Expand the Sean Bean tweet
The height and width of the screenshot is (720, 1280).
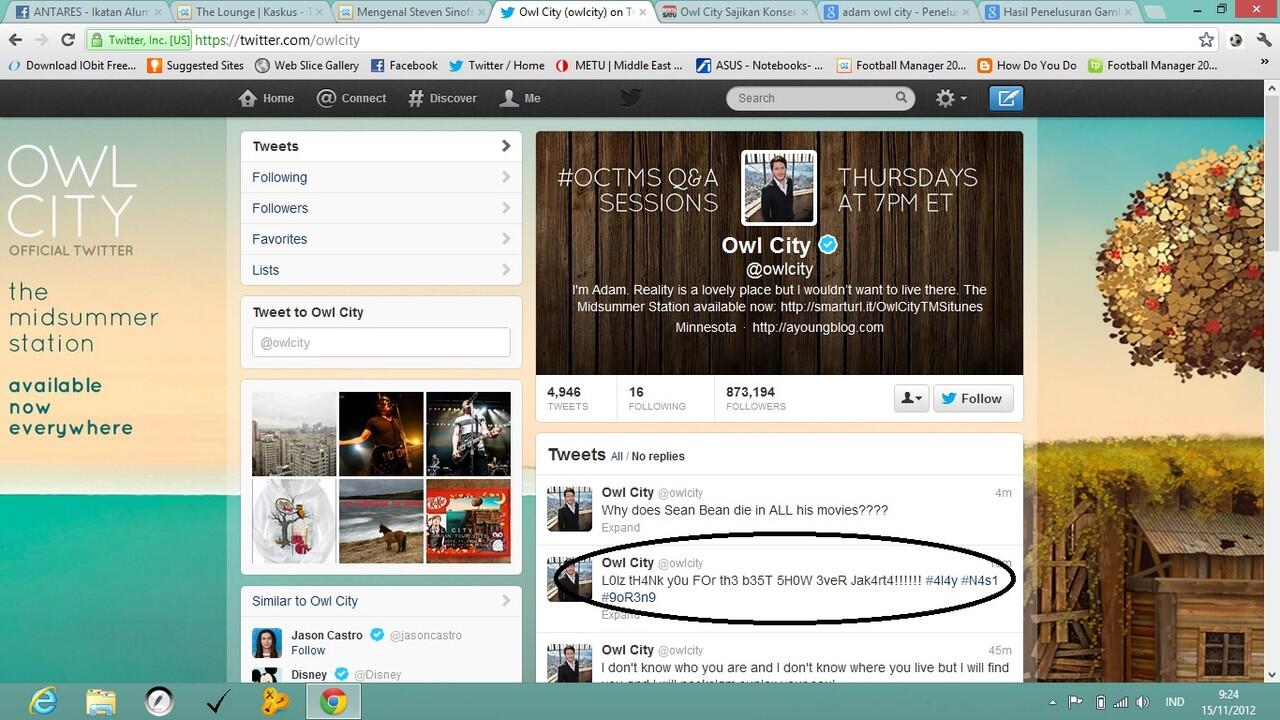pyautogui.click(x=620, y=527)
